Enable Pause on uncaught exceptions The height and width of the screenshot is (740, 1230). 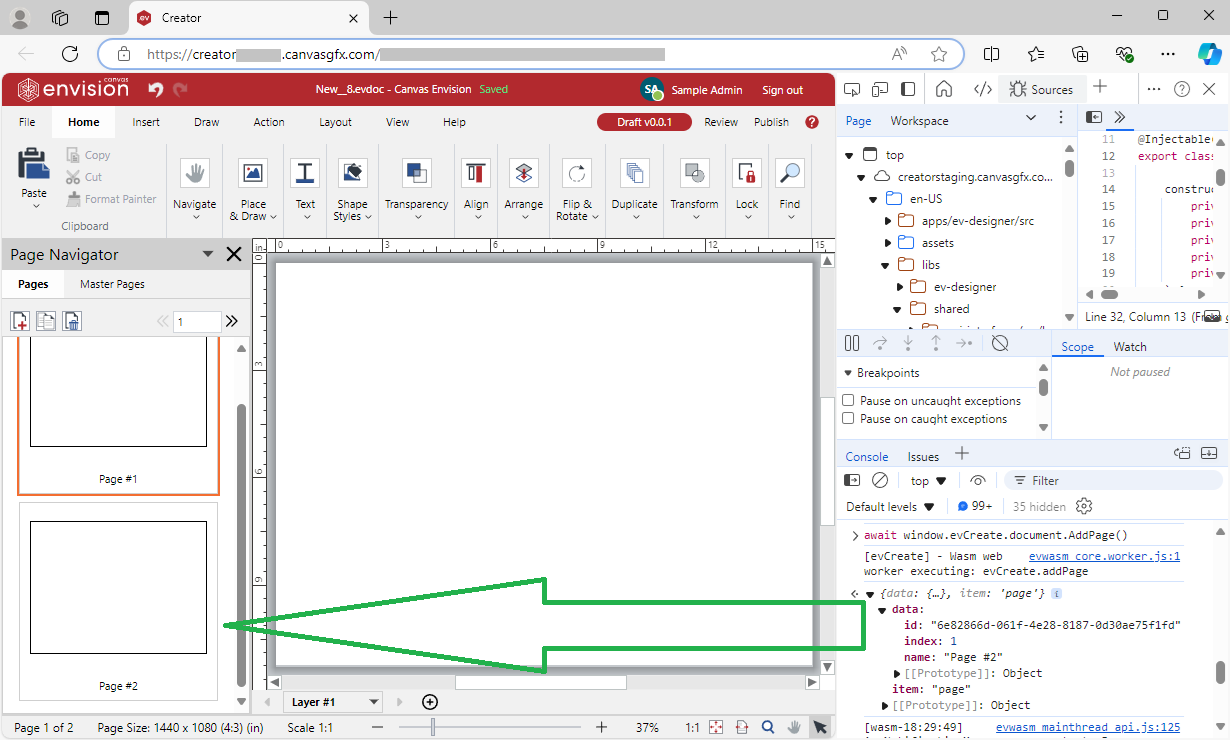[848, 401]
